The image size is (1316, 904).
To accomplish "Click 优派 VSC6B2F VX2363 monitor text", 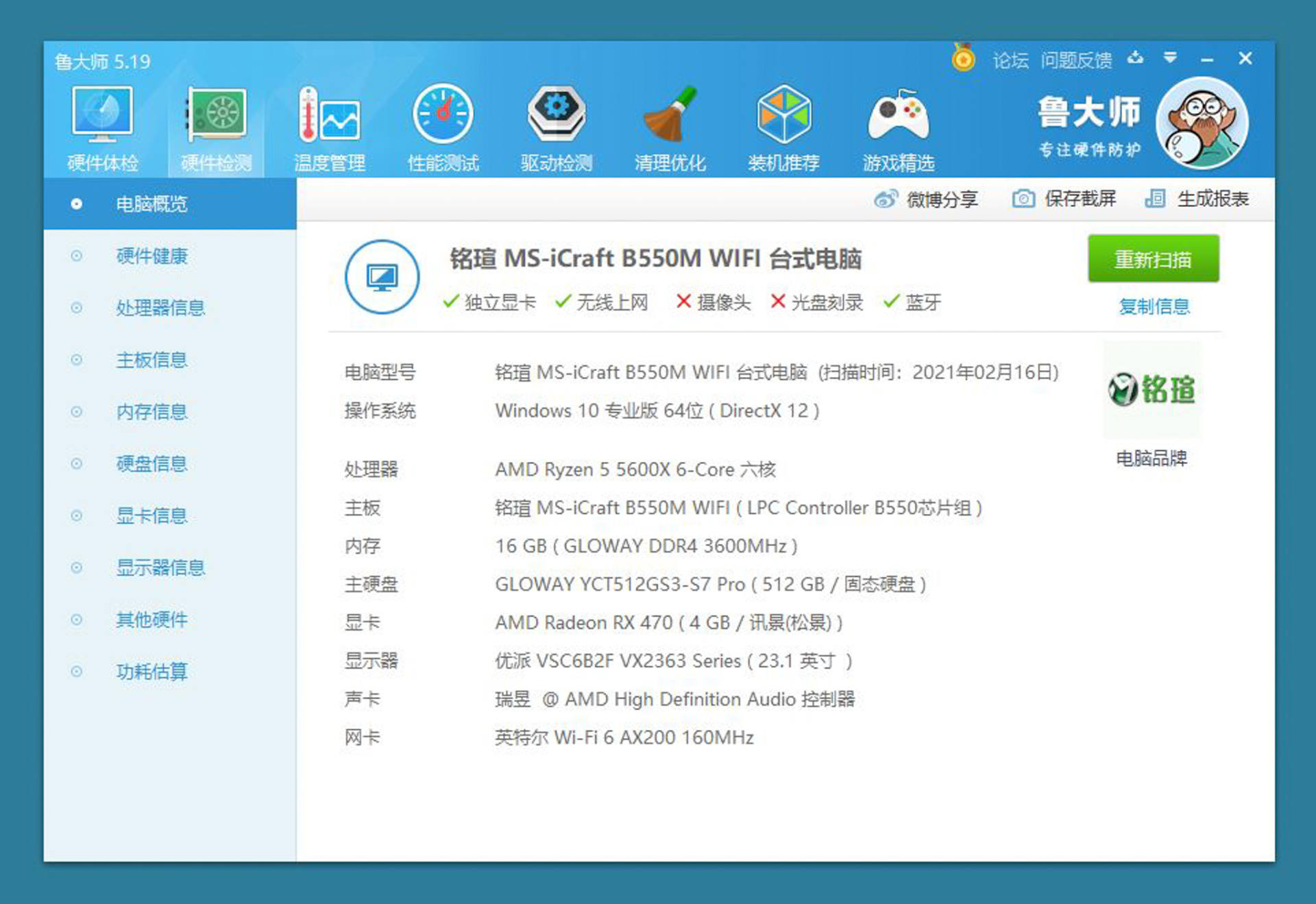I will (674, 661).
